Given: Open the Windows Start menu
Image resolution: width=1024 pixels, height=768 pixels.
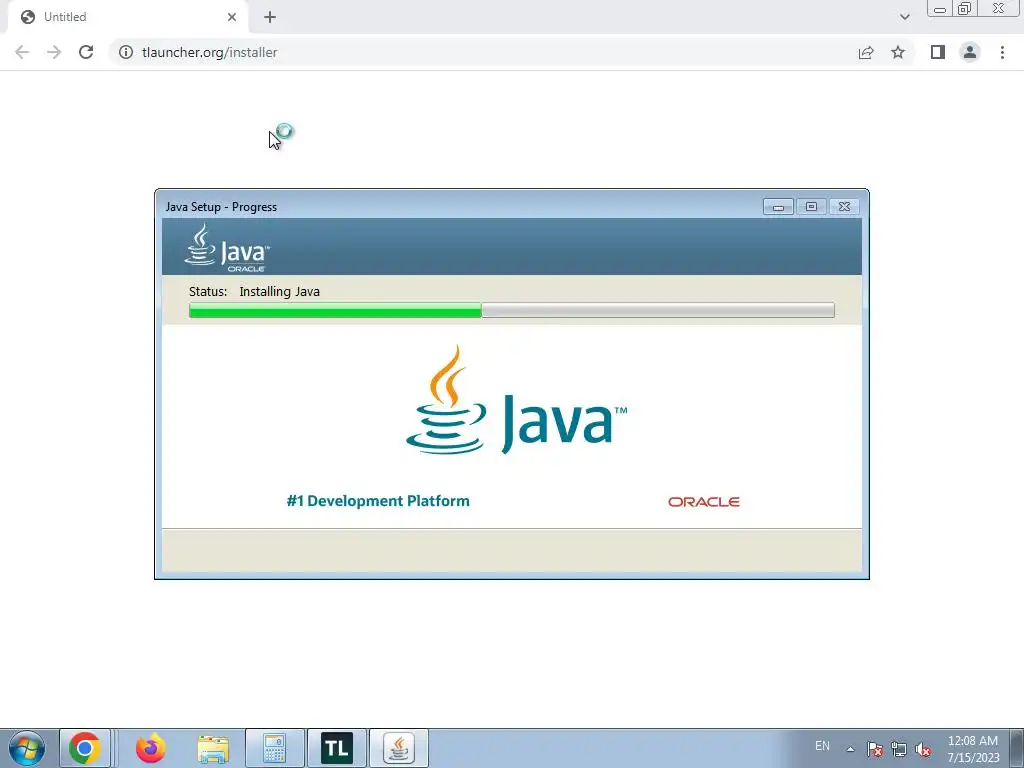Looking at the screenshot, I should (27, 748).
